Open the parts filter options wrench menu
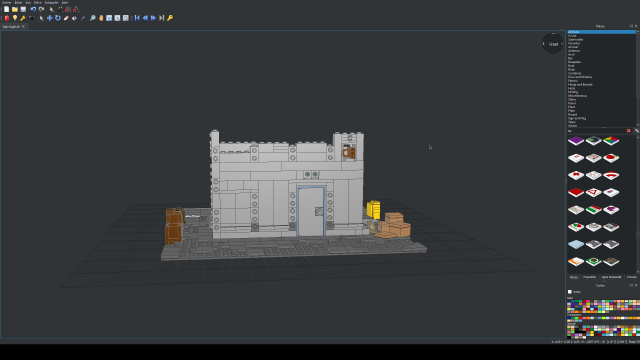Viewport: 640px width, 360px height. tap(637, 131)
